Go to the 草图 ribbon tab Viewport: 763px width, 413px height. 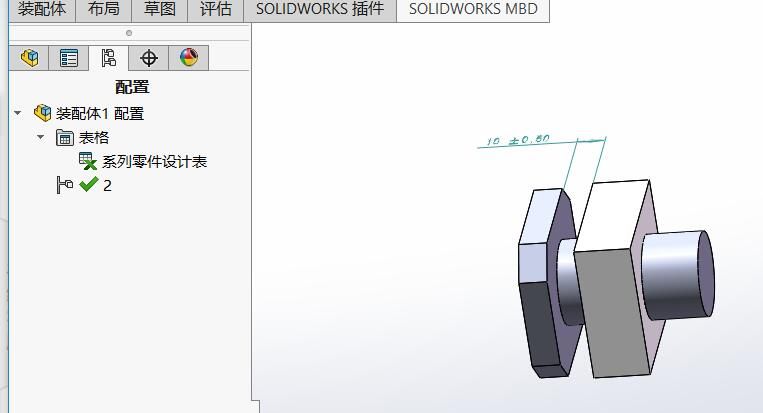click(159, 10)
